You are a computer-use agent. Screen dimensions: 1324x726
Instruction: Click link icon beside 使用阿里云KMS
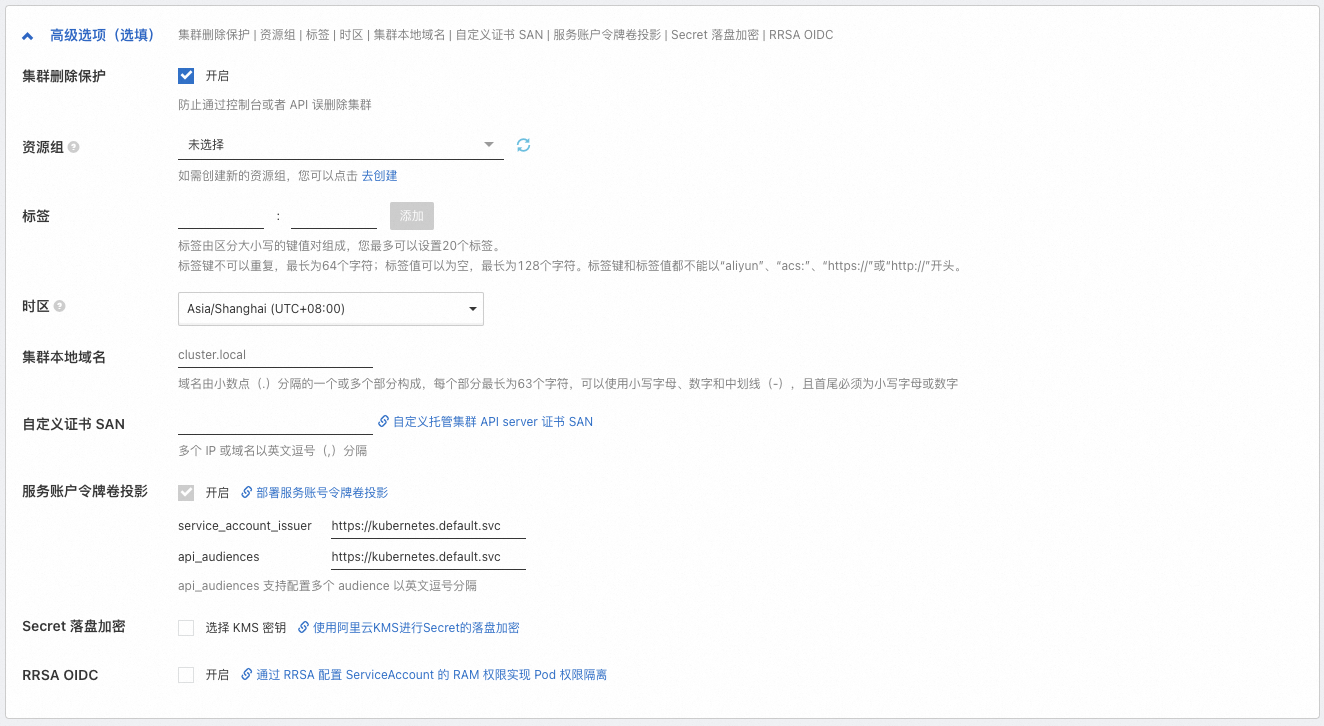coord(303,628)
